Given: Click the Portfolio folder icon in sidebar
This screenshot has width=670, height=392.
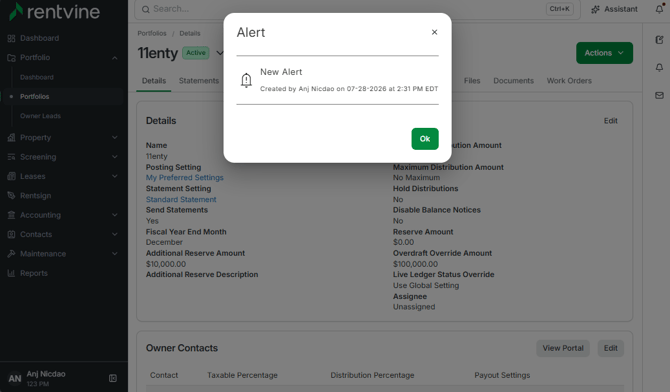Looking at the screenshot, I should 11,58.
